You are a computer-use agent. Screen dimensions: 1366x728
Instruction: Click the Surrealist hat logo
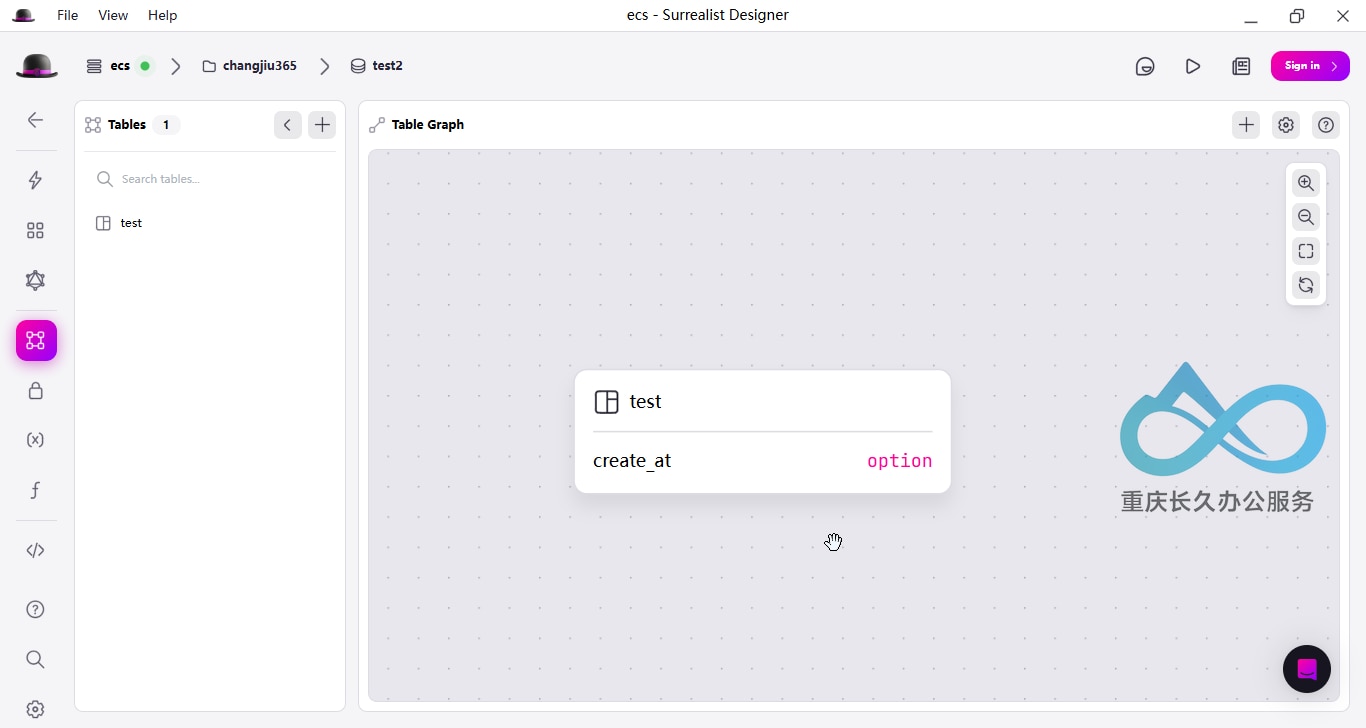(37, 66)
